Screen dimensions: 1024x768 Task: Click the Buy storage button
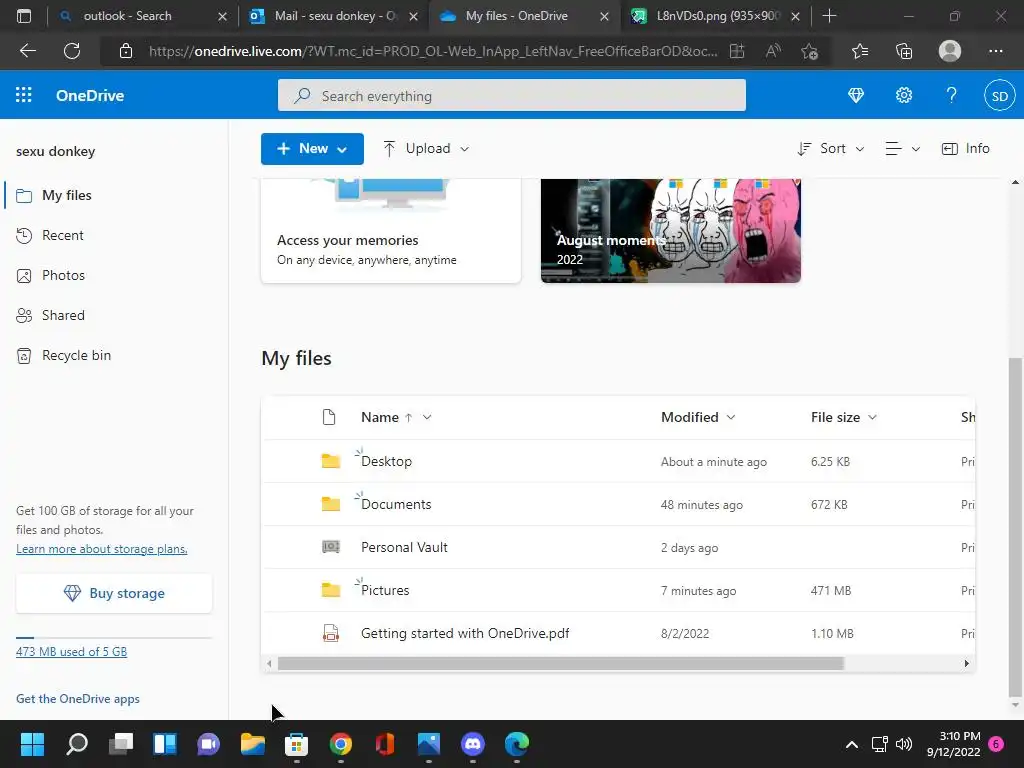point(114,593)
